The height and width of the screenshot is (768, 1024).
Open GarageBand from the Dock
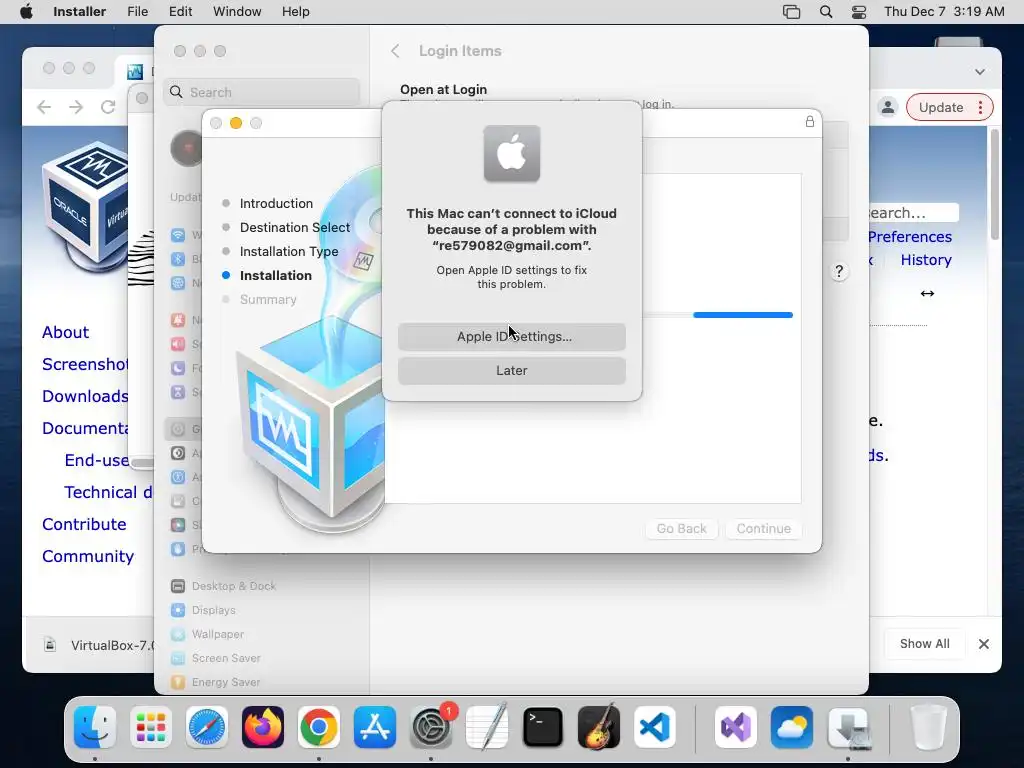coord(599,727)
